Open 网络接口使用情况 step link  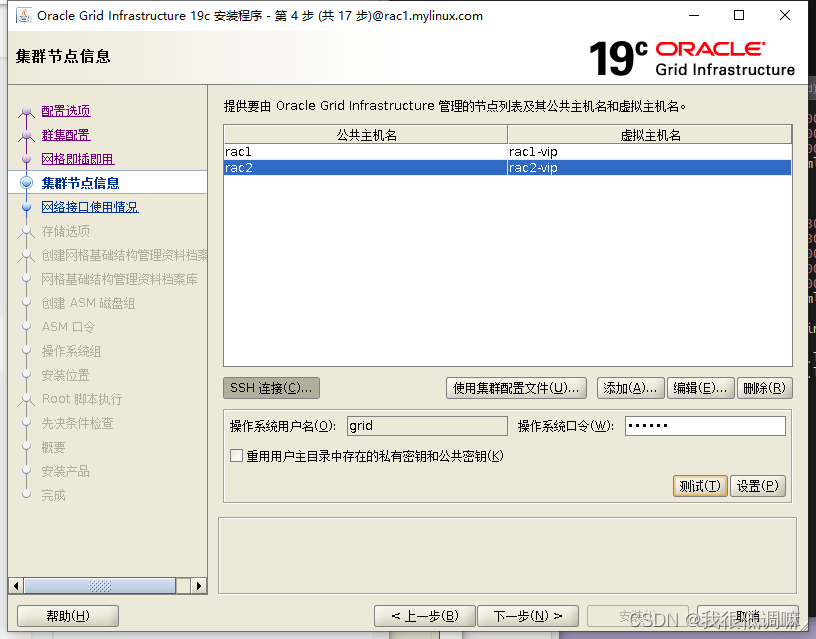coord(90,207)
